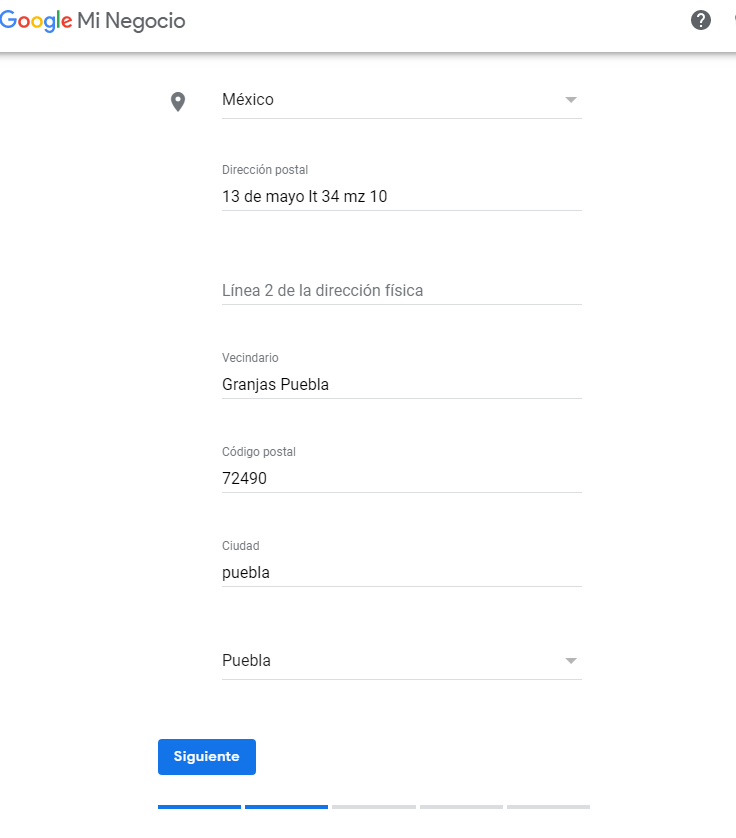Image resolution: width=736 pixels, height=838 pixels.
Task: Click the Línea 2 de la dirección física field
Action: tap(400, 291)
